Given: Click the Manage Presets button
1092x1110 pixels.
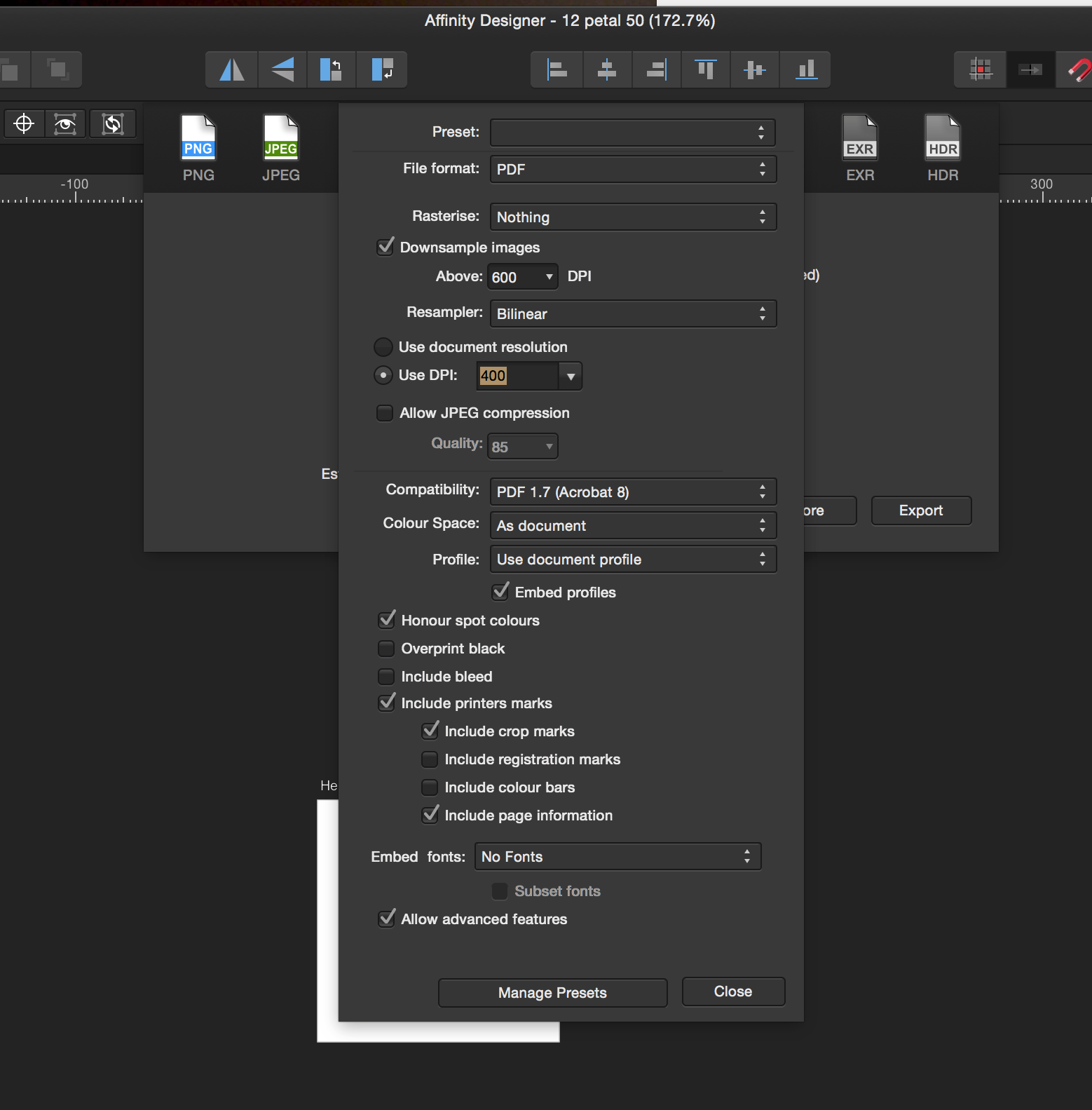Looking at the screenshot, I should 552,992.
